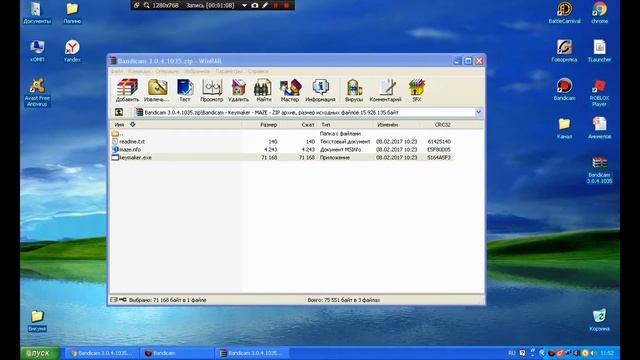Click the Папино folder desktop icon
Viewport: 640px width, 360px height.
[72, 13]
